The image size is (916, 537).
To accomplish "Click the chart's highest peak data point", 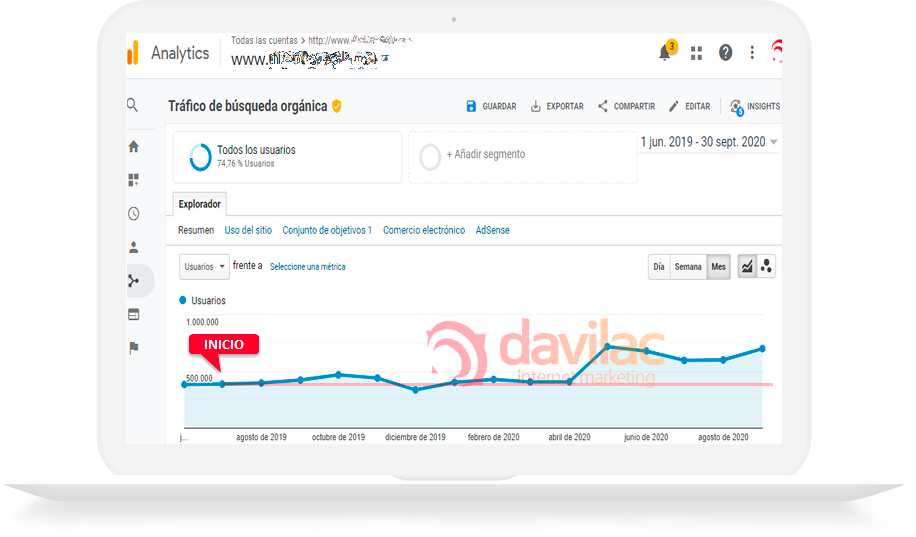I will click(x=608, y=347).
